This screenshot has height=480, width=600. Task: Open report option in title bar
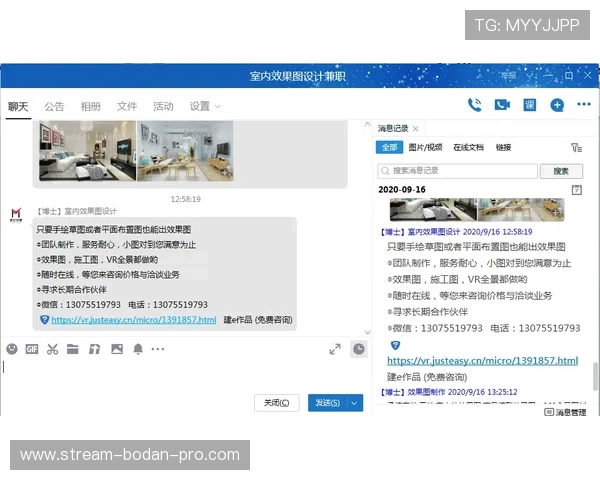pos(509,75)
